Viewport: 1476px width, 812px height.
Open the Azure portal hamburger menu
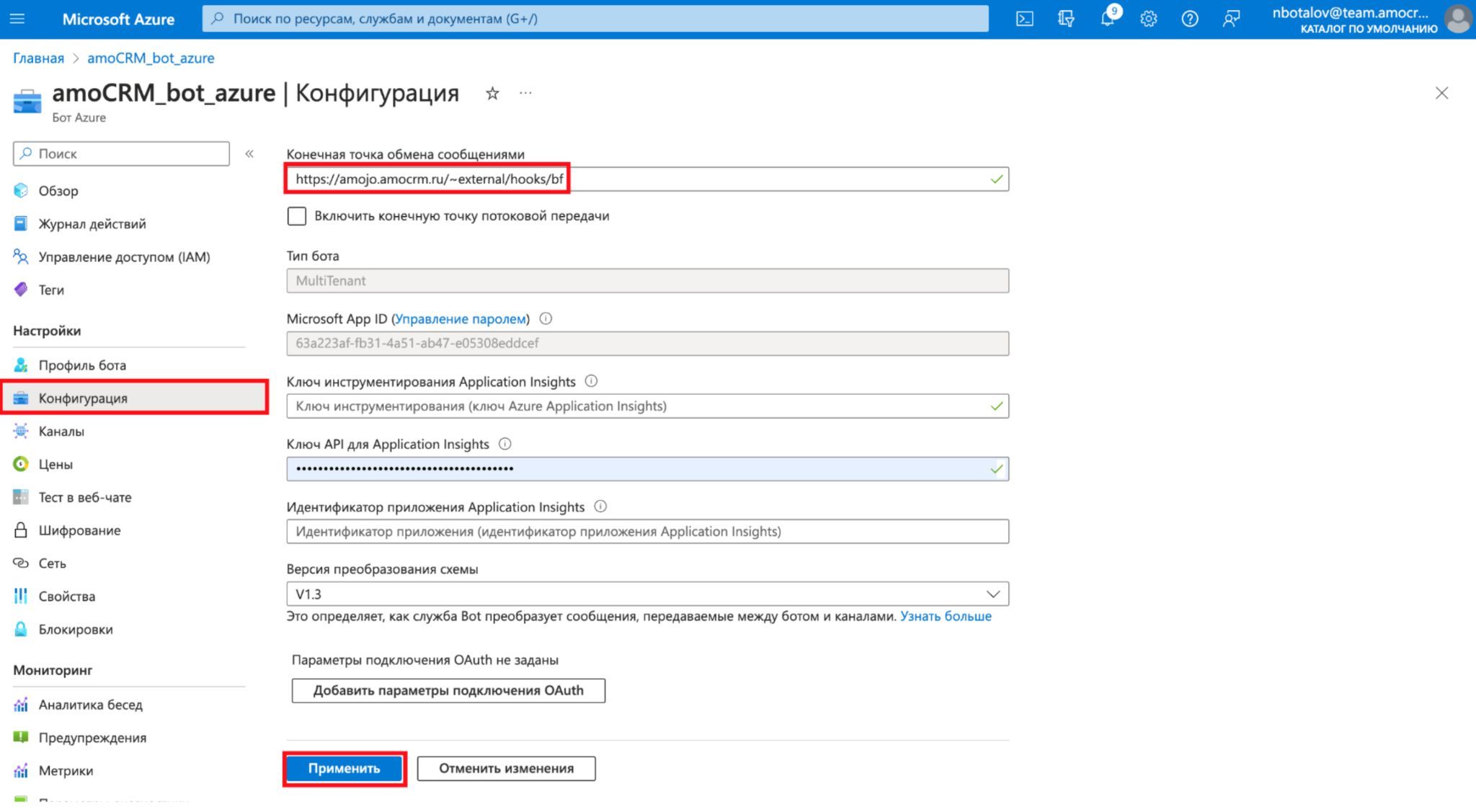17,19
